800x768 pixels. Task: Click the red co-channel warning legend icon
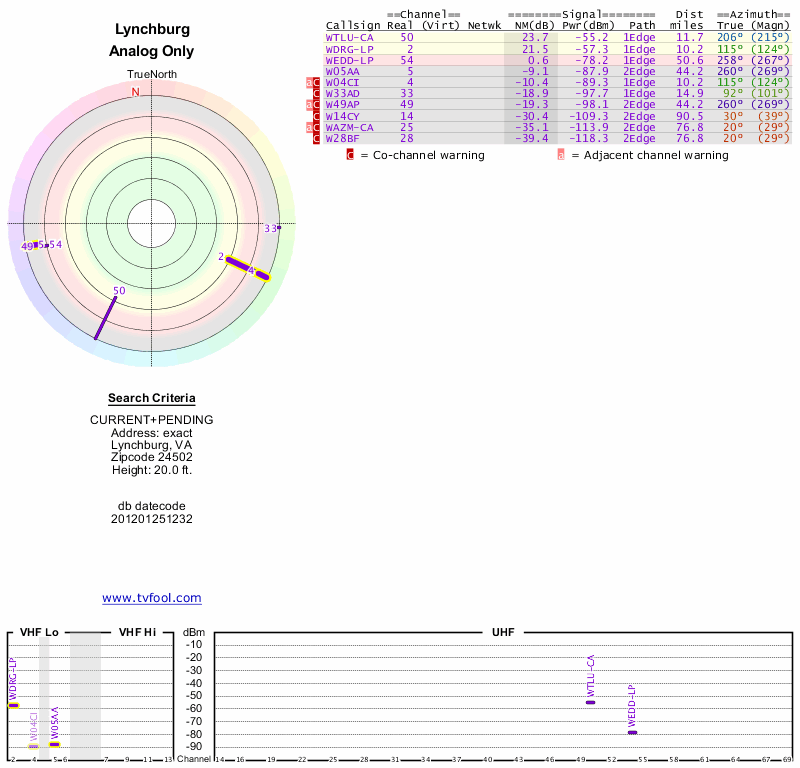[350, 155]
